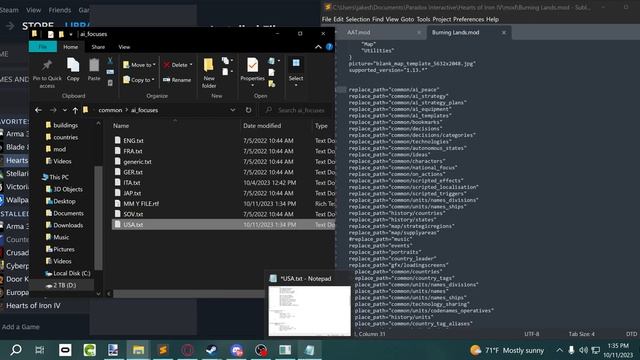Switch to the AAT.mod tab in Sublime
Viewport: 640px width, 360px height.
click(359, 32)
